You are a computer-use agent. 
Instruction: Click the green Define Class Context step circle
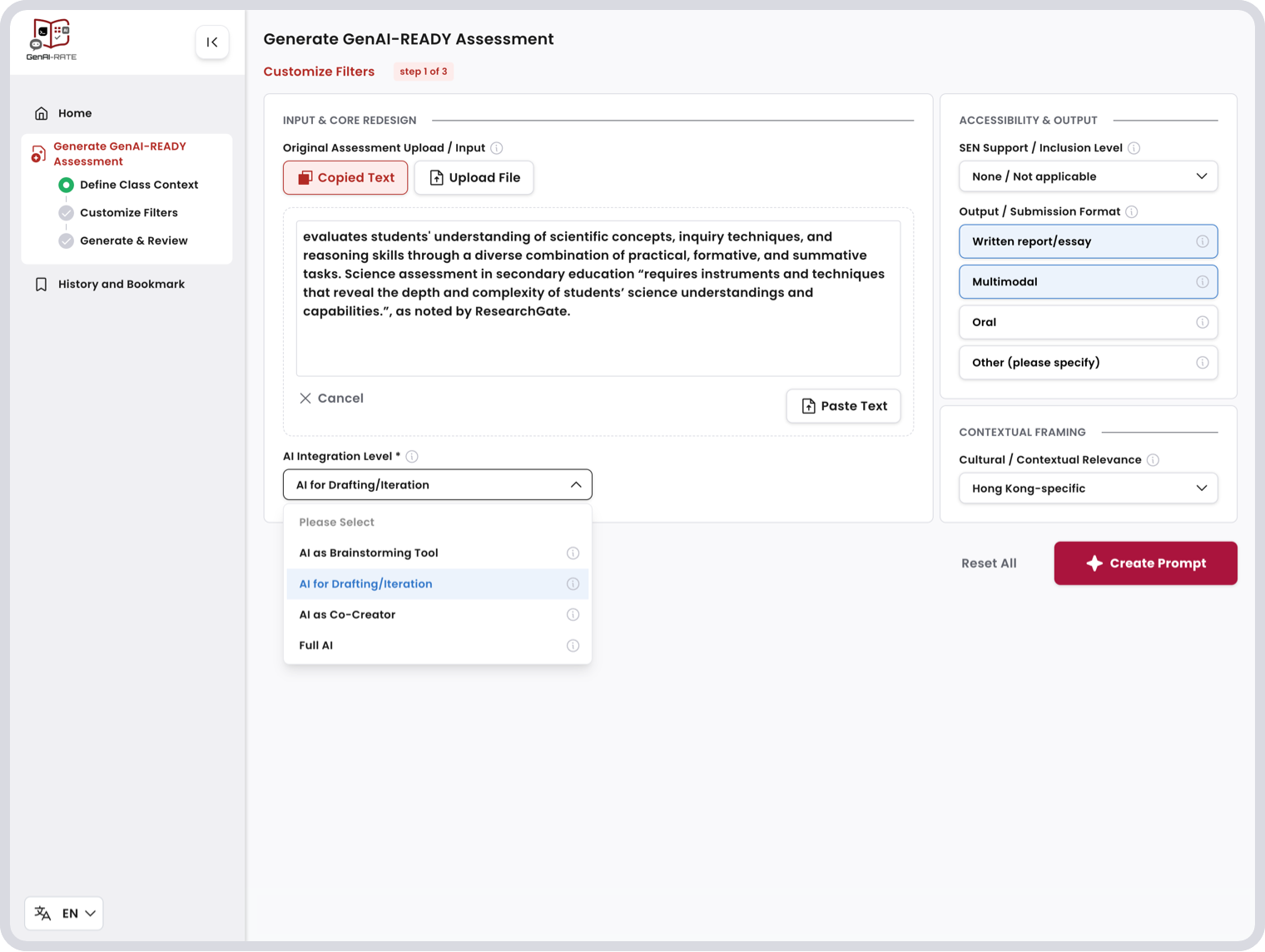coord(67,185)
